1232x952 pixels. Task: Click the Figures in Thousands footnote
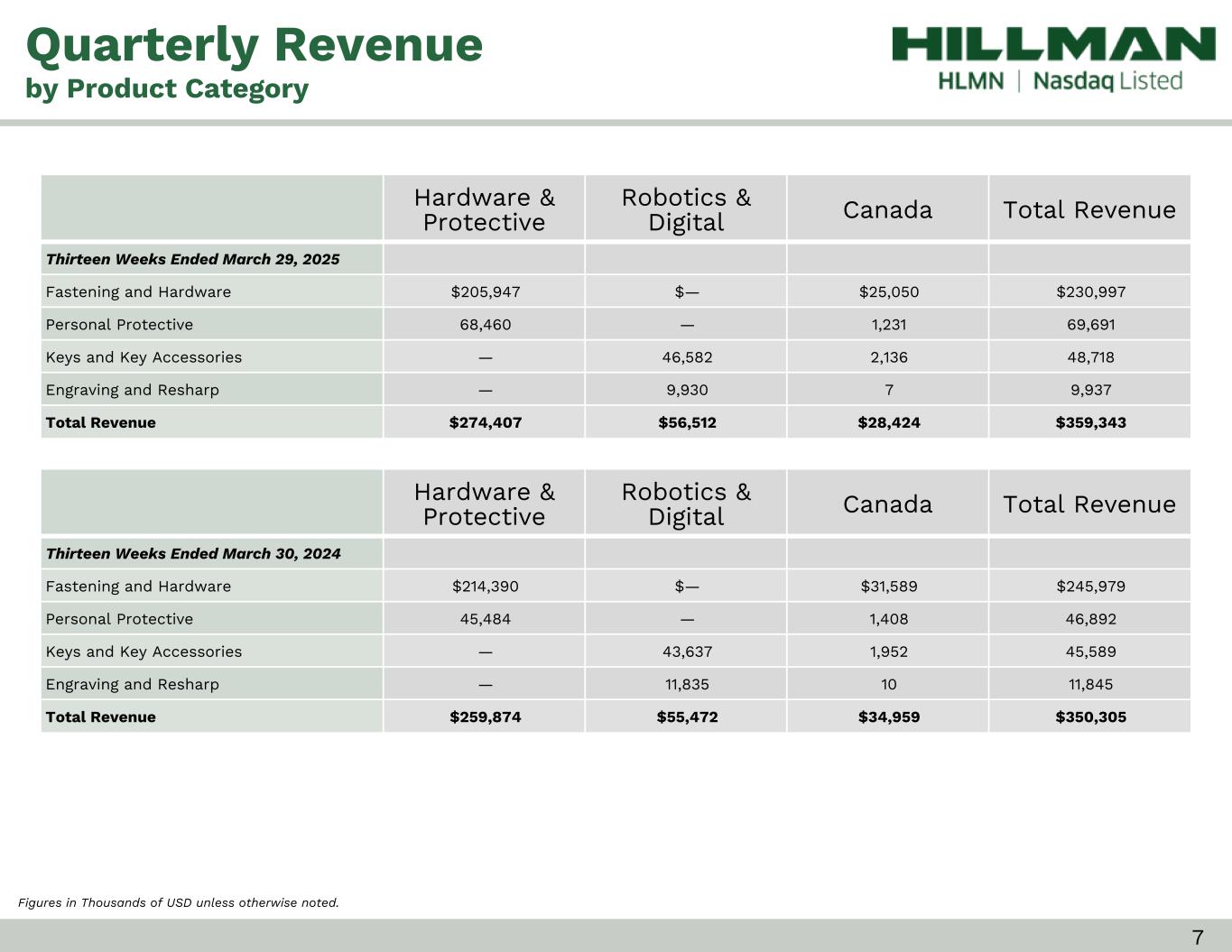pos(179,902)
